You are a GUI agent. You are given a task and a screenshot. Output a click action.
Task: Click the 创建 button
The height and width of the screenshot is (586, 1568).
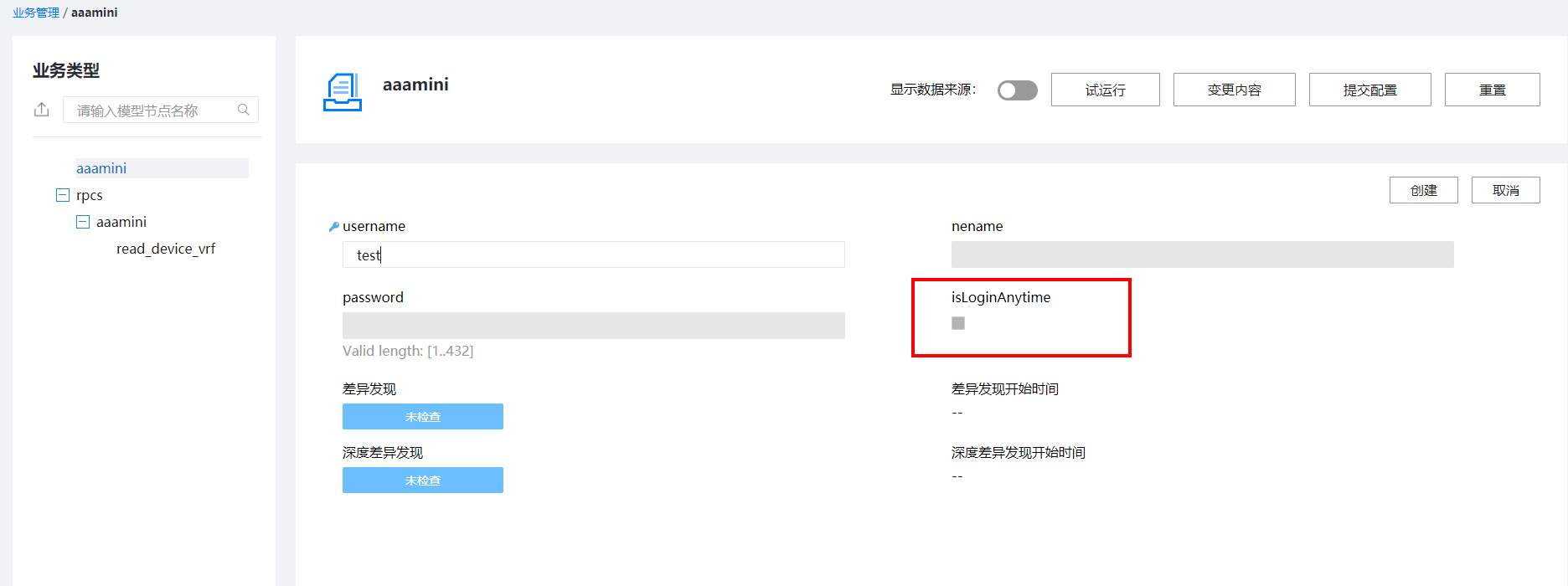click(x=1423, y=190)
